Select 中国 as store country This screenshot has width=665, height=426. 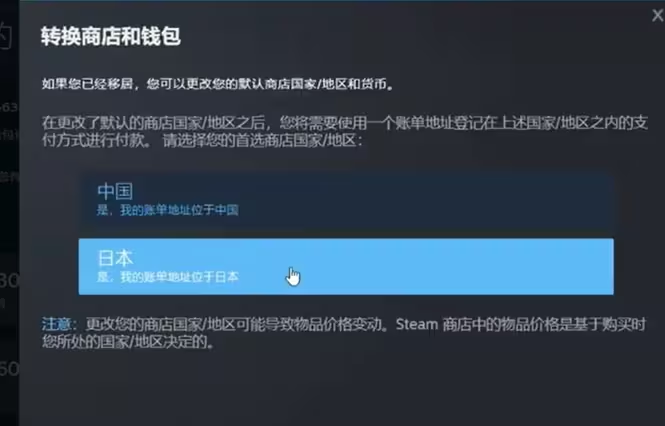click(x=346, y=200)
